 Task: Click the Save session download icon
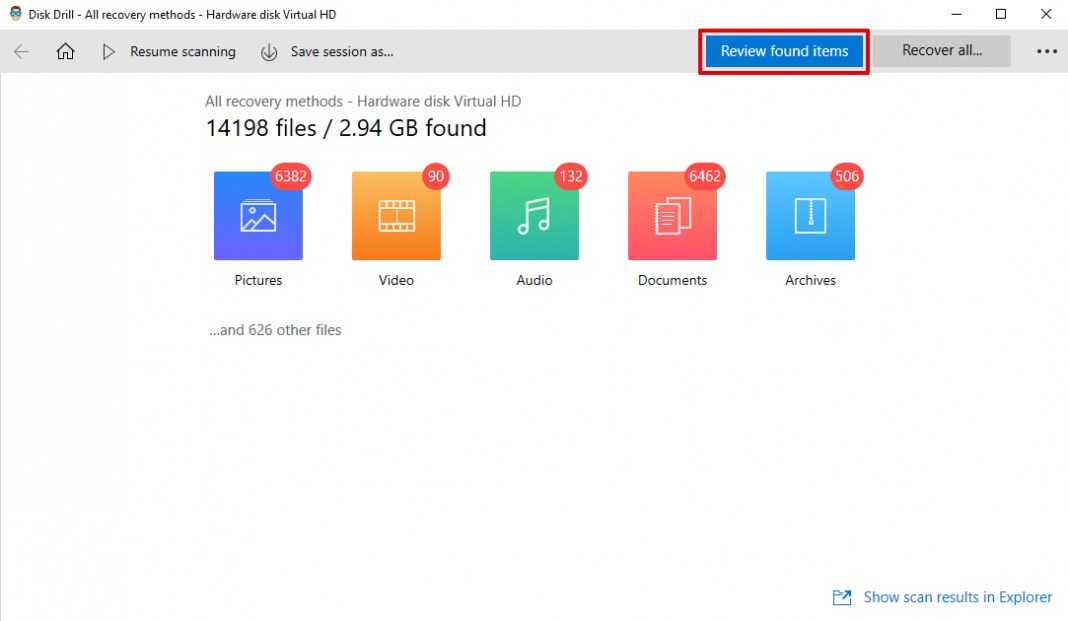(x=268, y=51)
